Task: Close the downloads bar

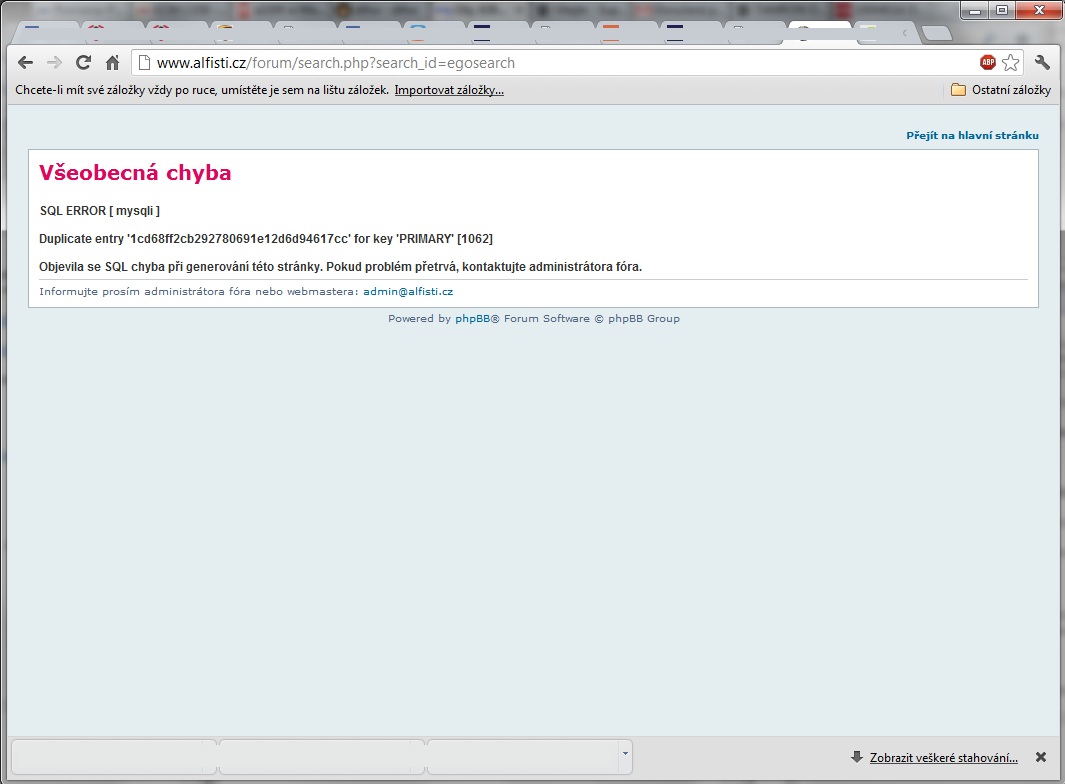Action: pos(1041,757)
